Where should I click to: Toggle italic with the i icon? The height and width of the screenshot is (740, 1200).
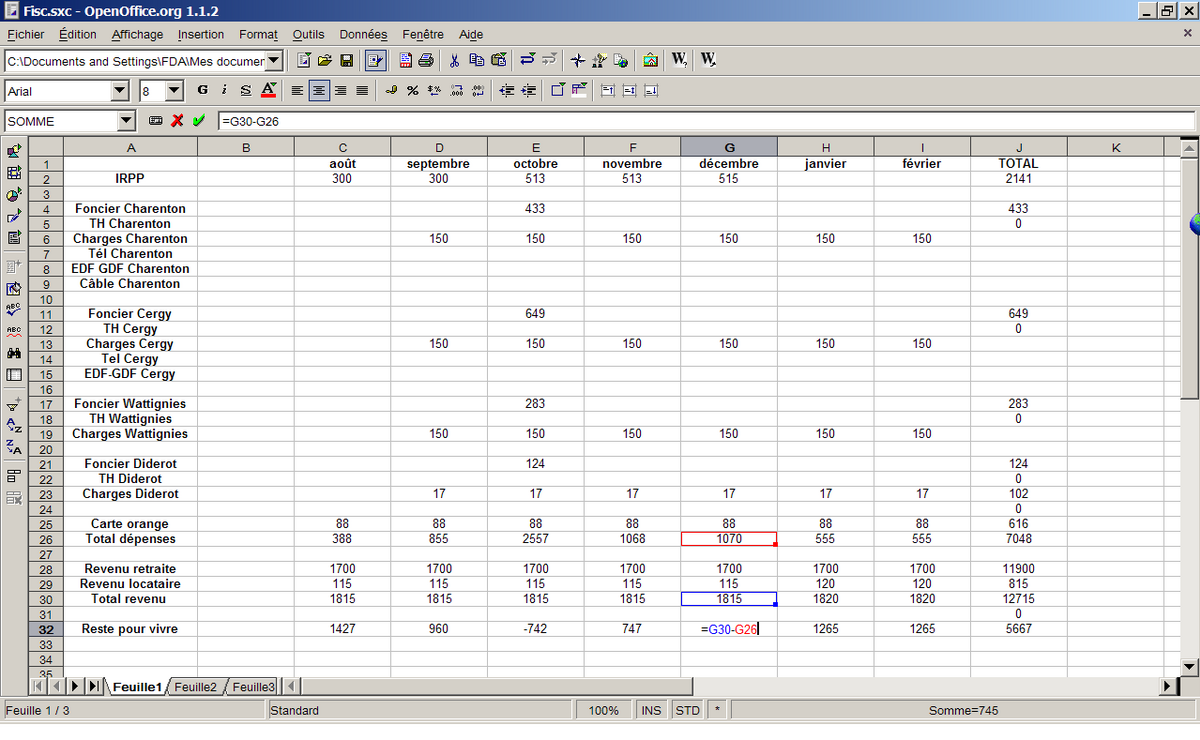224,90
